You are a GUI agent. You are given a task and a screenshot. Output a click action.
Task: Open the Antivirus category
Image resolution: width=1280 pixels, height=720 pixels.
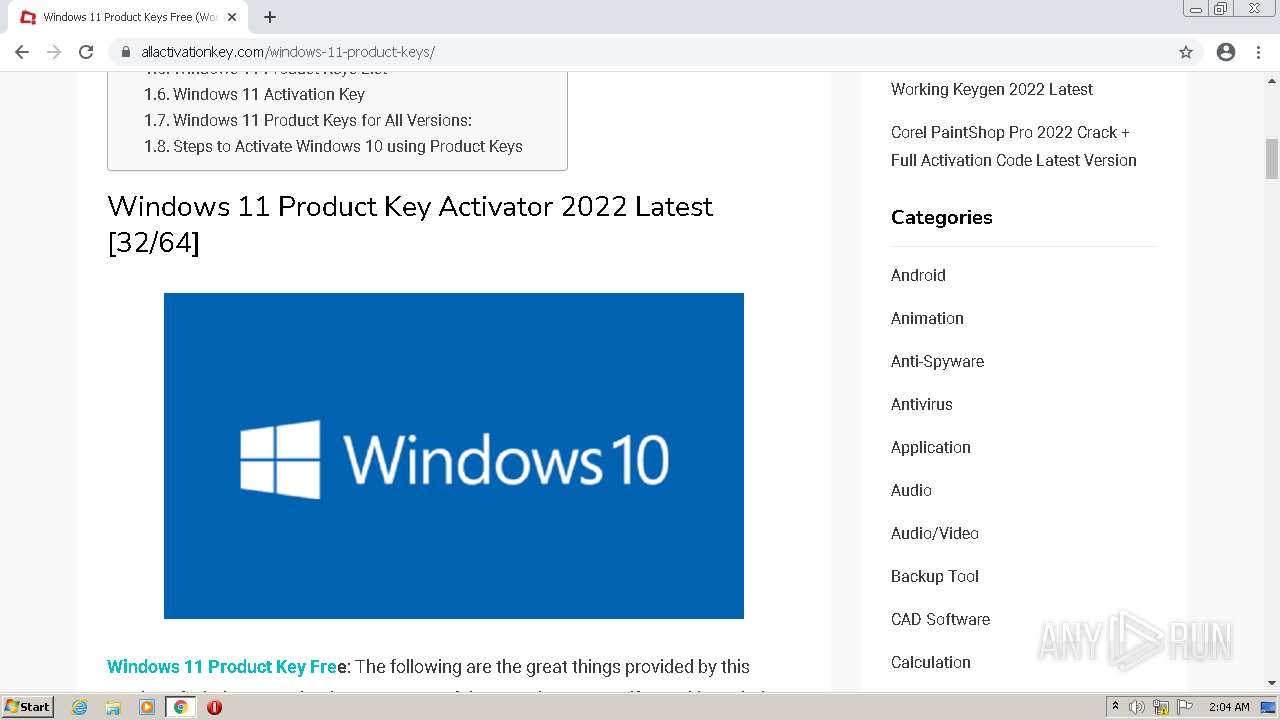point(922,404)
